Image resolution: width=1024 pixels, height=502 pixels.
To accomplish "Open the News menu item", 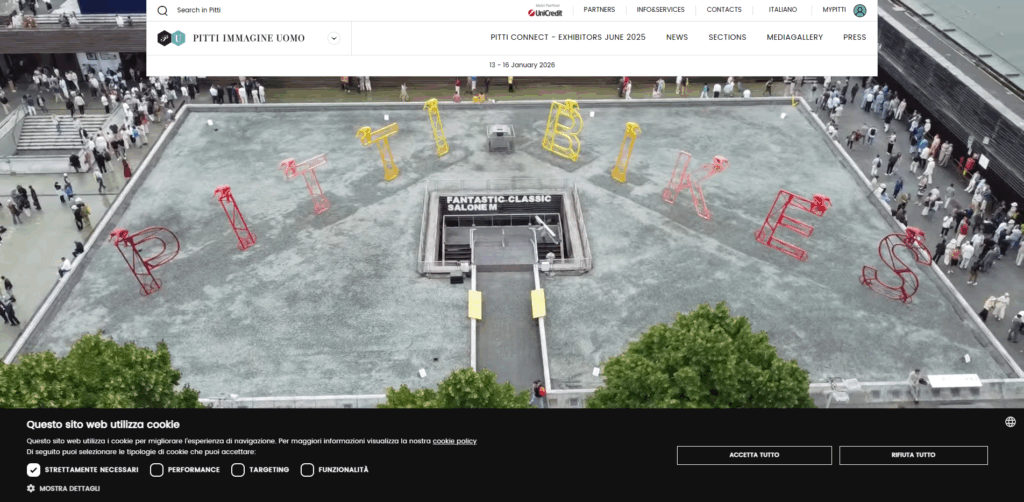I will 677,37.
